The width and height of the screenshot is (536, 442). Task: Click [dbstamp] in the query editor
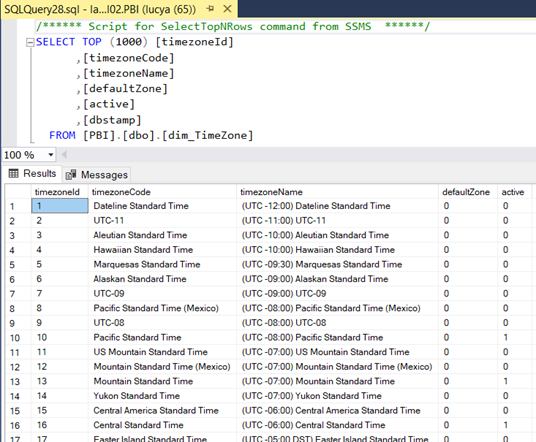pyautogui.click(x=112, y=120)
